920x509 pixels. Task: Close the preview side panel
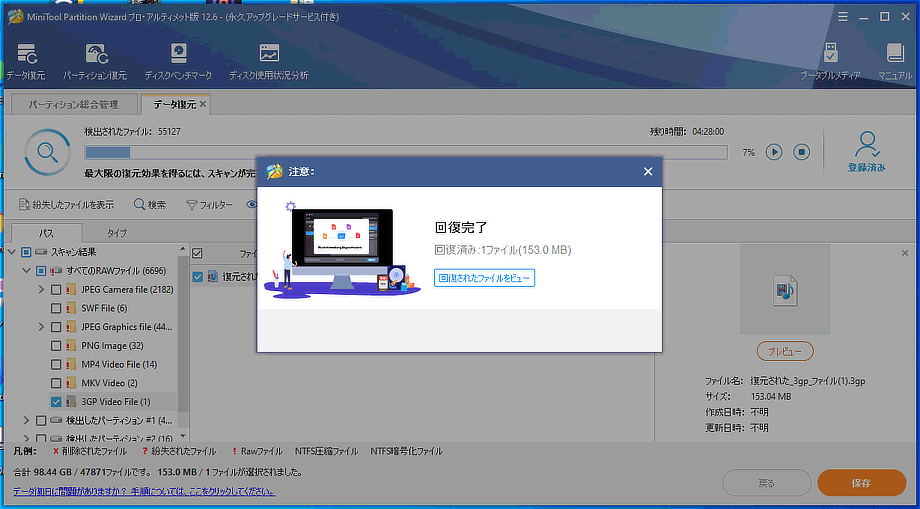[904, 253]
